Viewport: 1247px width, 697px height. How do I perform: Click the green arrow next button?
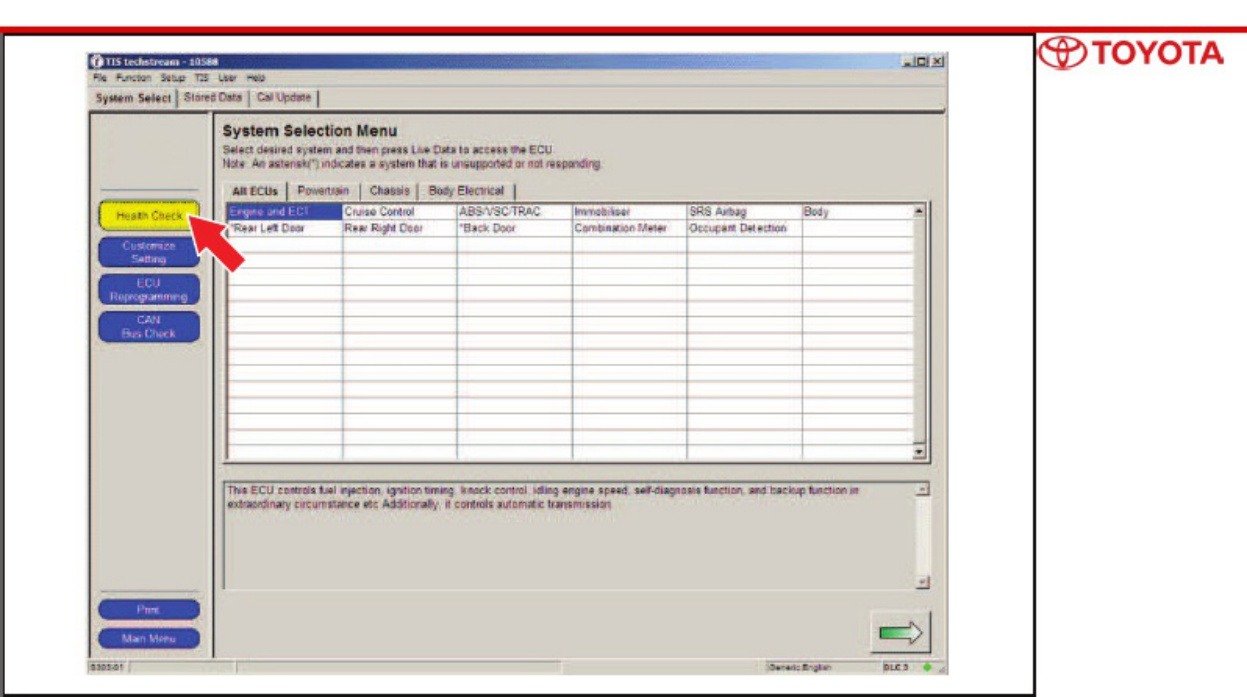900,632
